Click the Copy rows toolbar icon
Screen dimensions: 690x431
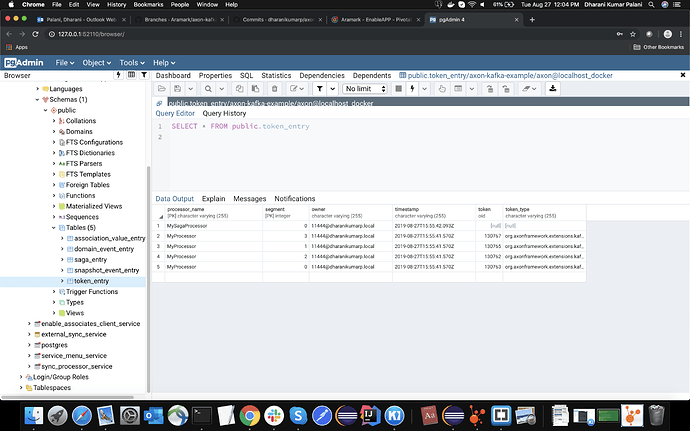tap(239, 89)
